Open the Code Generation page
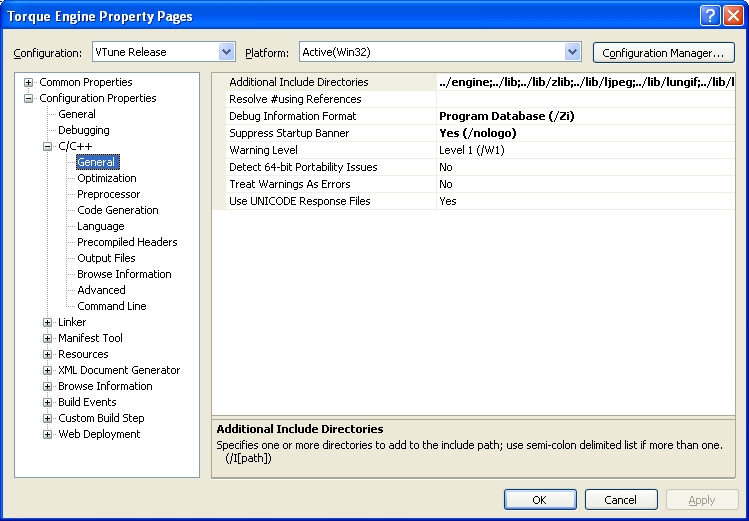This screenshot has height=521, width=749. click(117, 210)
